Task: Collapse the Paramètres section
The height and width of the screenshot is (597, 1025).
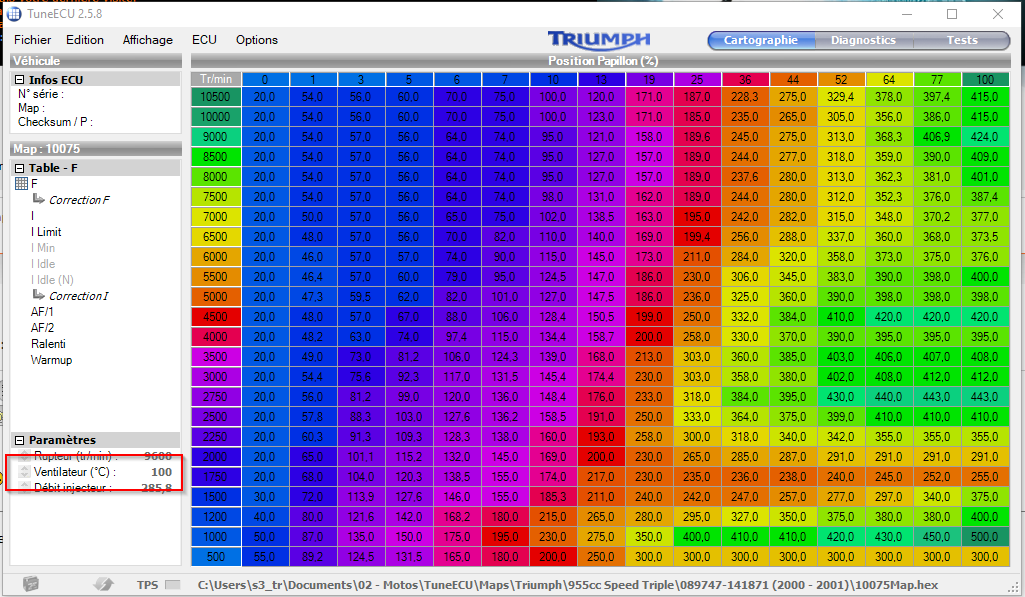Action: tap(19, 440)
